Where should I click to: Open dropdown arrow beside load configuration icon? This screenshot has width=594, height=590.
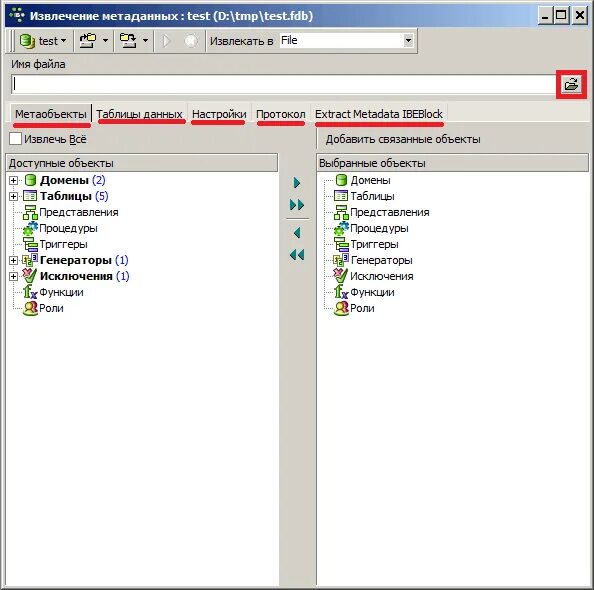(x=105, y=41)
